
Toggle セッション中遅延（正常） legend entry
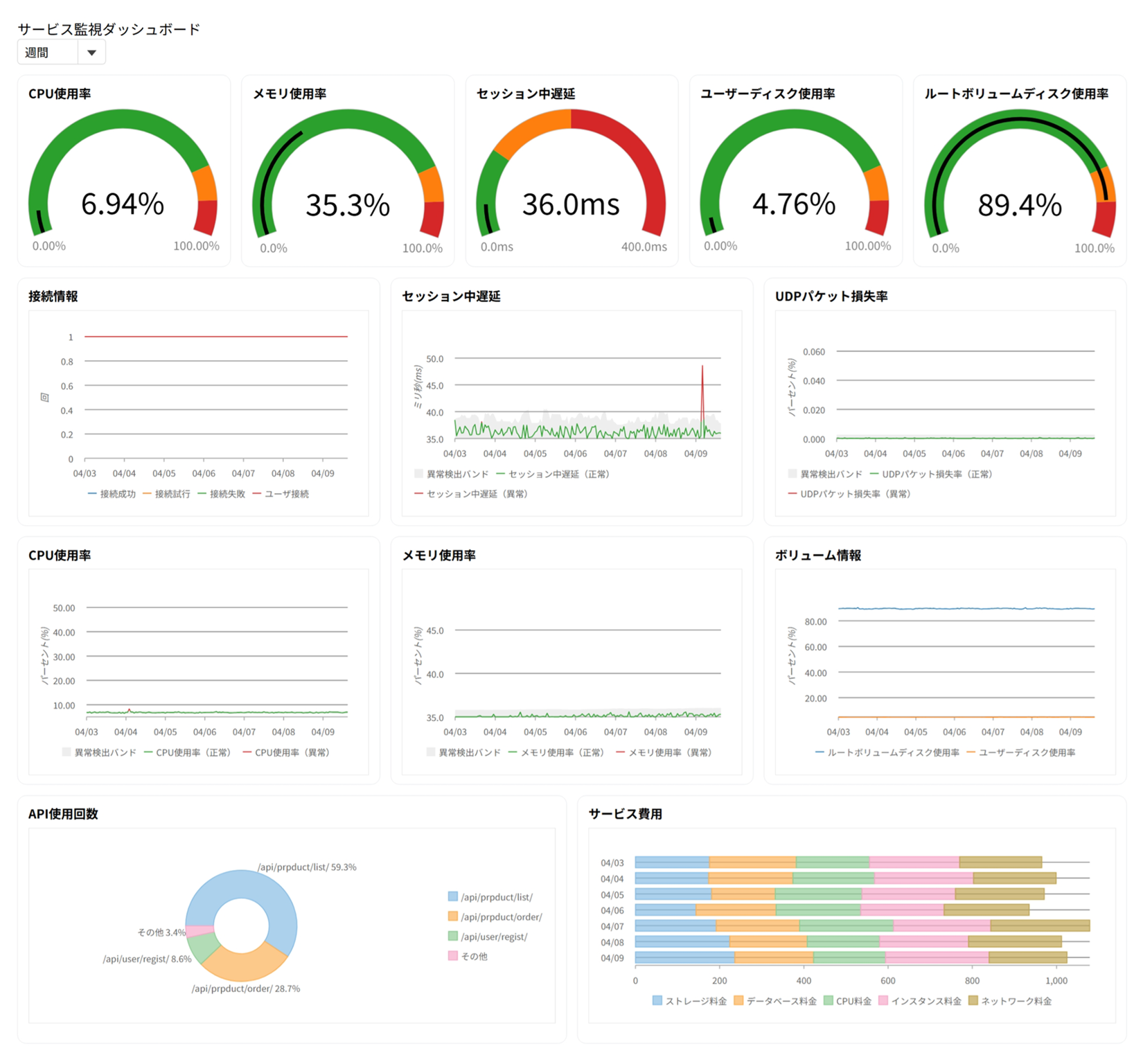coord(553,475)
